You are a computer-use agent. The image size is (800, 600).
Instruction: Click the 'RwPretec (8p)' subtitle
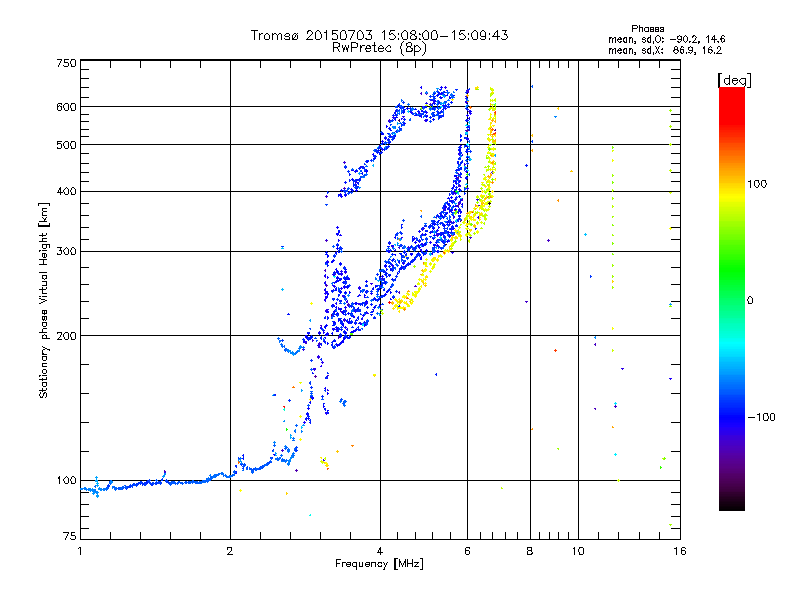point(379,48)
